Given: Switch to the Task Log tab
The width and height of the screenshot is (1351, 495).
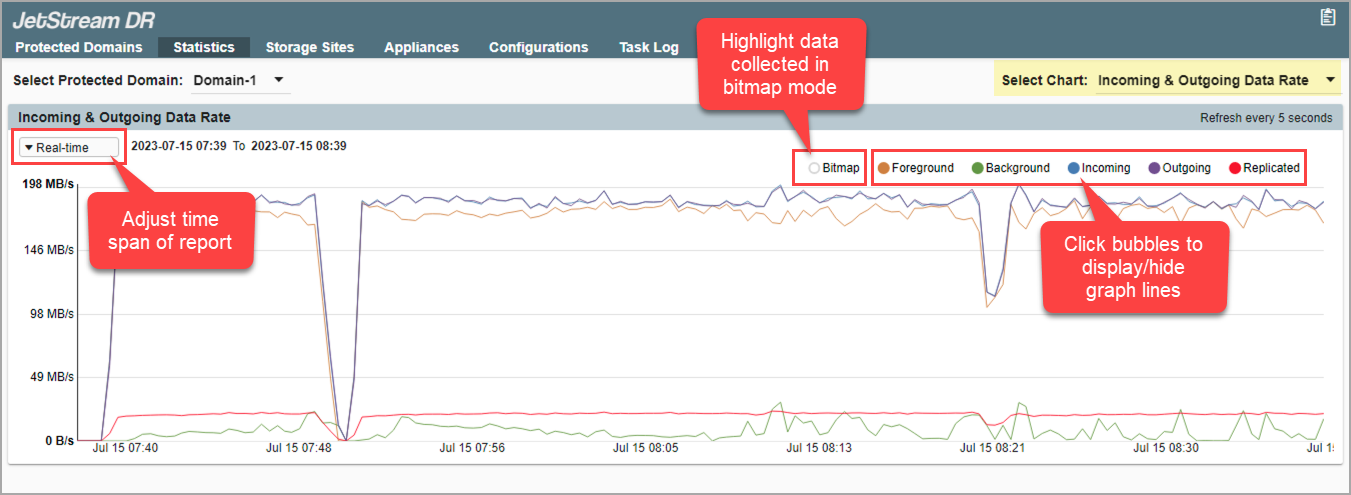Looking at the screenshot, I should point(648,47).
